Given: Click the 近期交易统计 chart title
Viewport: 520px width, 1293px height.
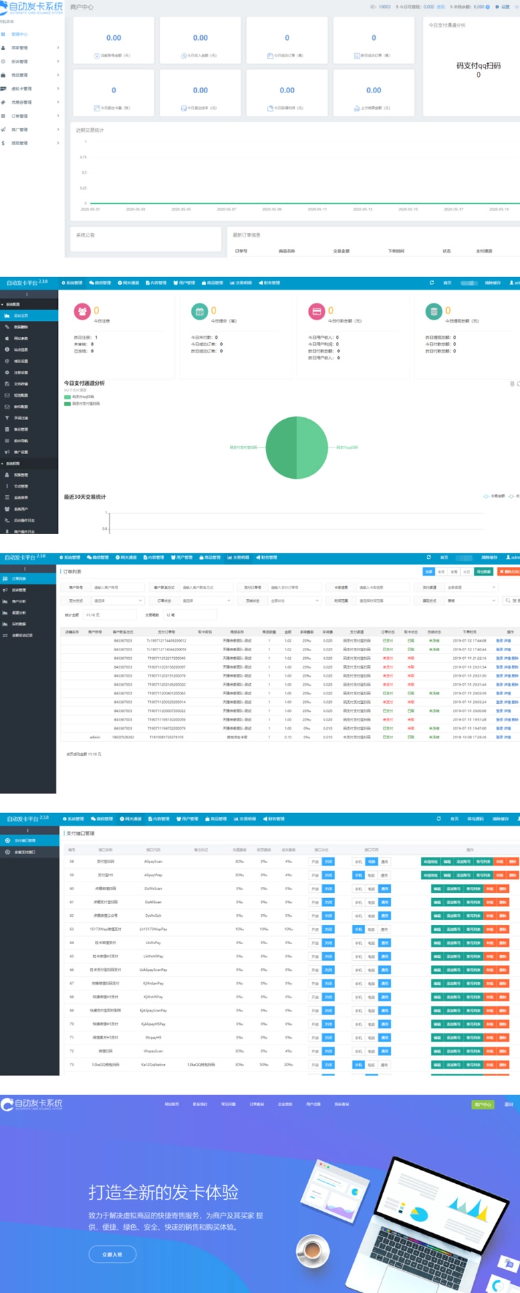Looking at the screenshot, I should 91,130.
